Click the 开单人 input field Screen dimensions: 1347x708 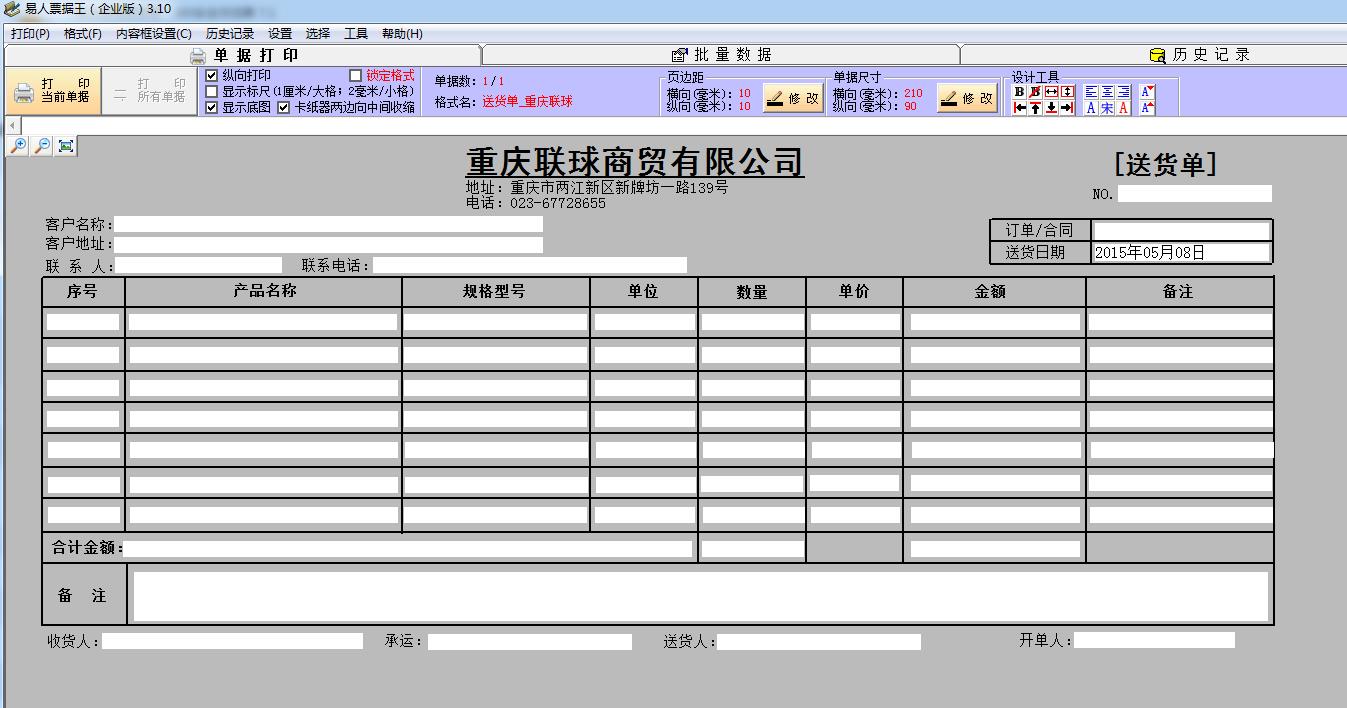pyautogui.click(x=1154, y=640)
